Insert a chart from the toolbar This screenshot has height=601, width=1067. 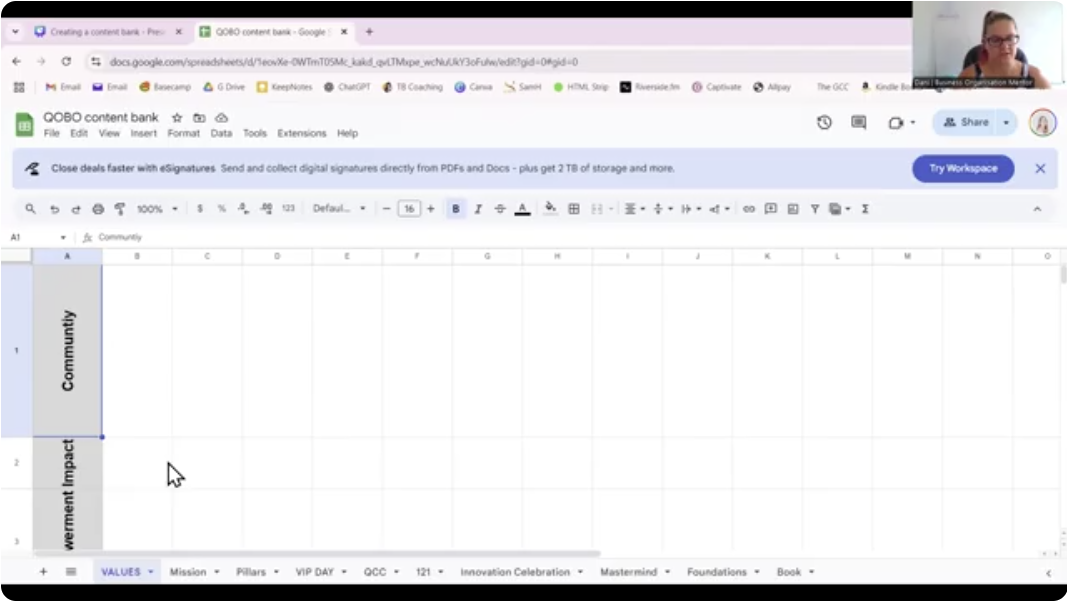tap(792, 209)
